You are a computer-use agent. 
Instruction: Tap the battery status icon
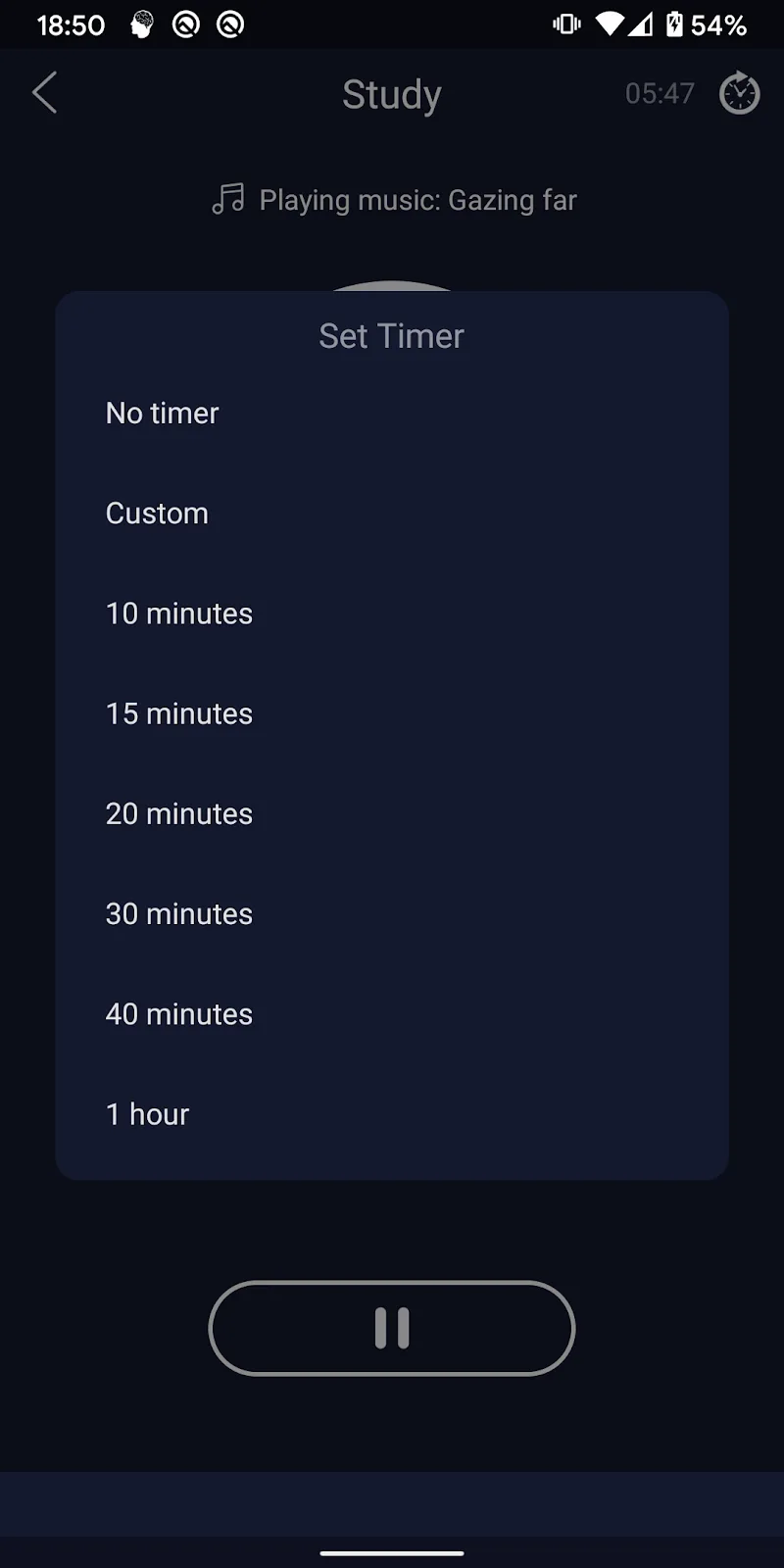pos(674,24)
